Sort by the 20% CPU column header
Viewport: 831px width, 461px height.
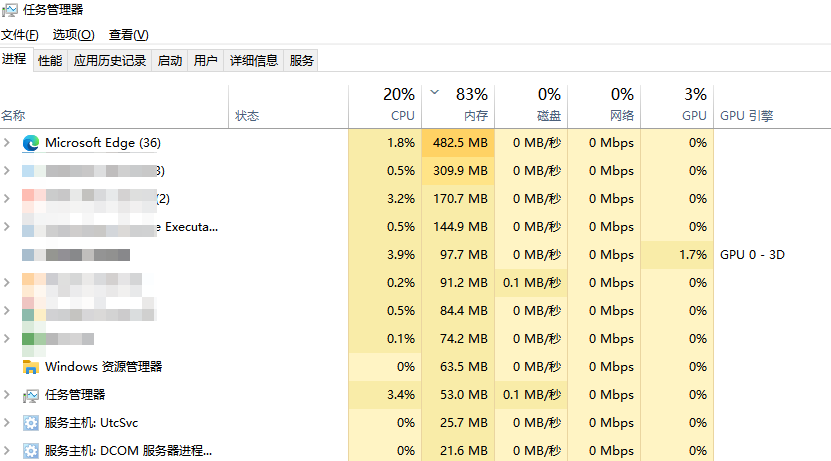pos(385,107)
